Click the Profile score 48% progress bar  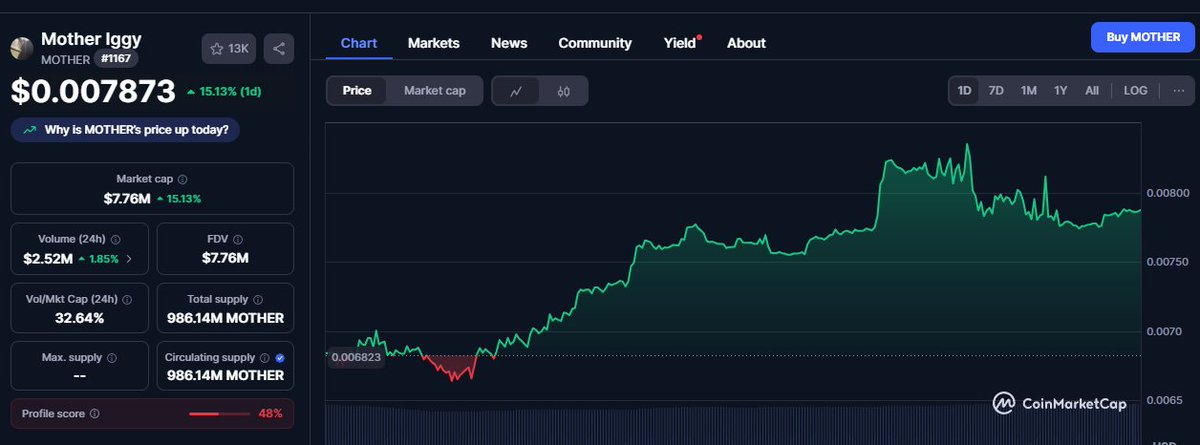point(219,412)
